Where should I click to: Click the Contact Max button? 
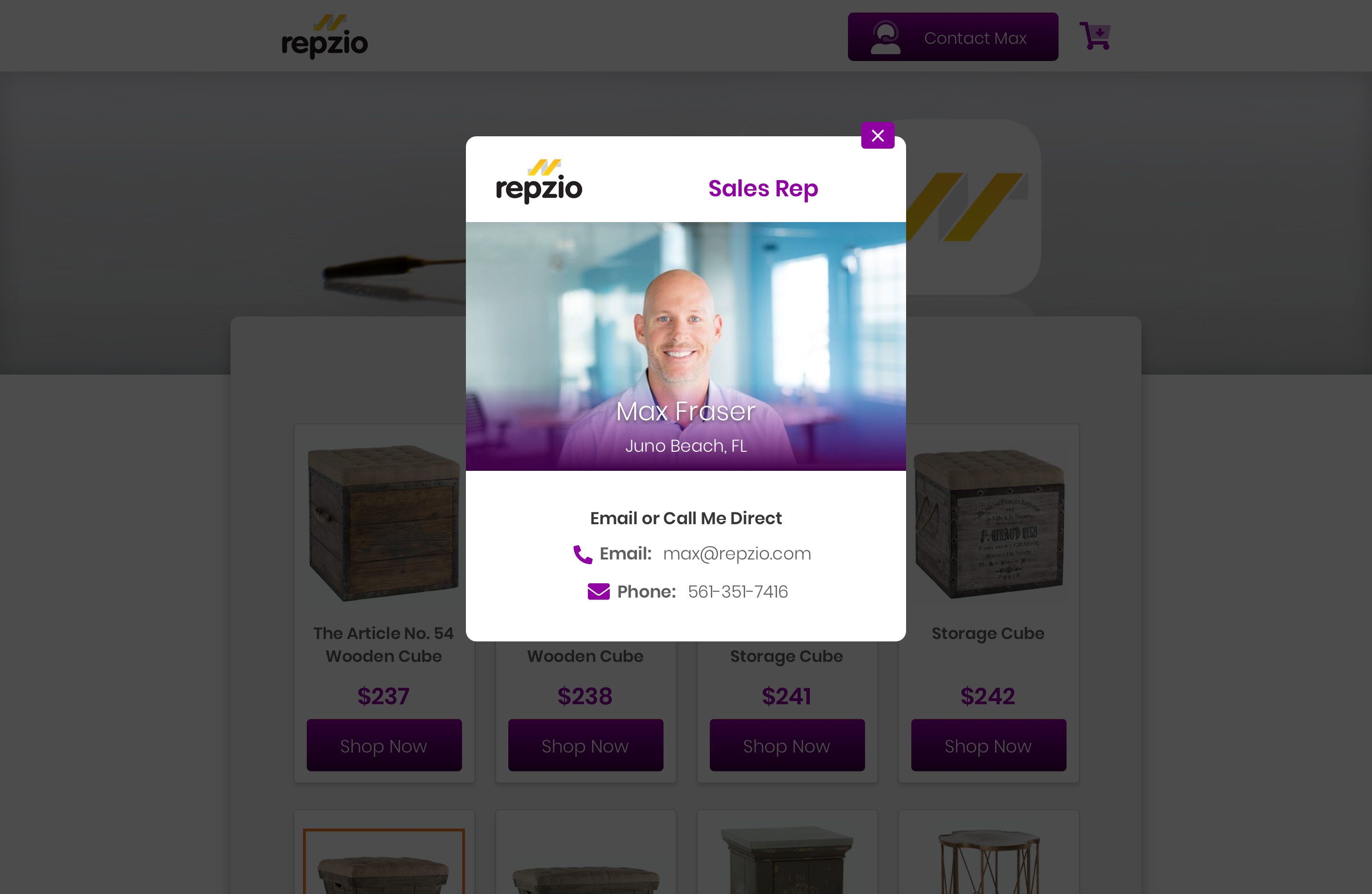[952, 37]
